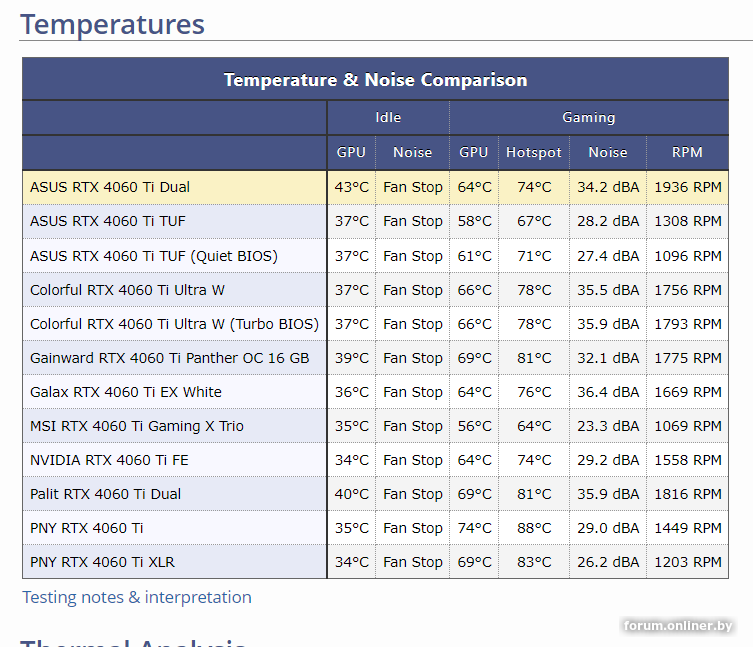
Task: Click the 36.4 dBA noise cell
Action: click(608, 392)
